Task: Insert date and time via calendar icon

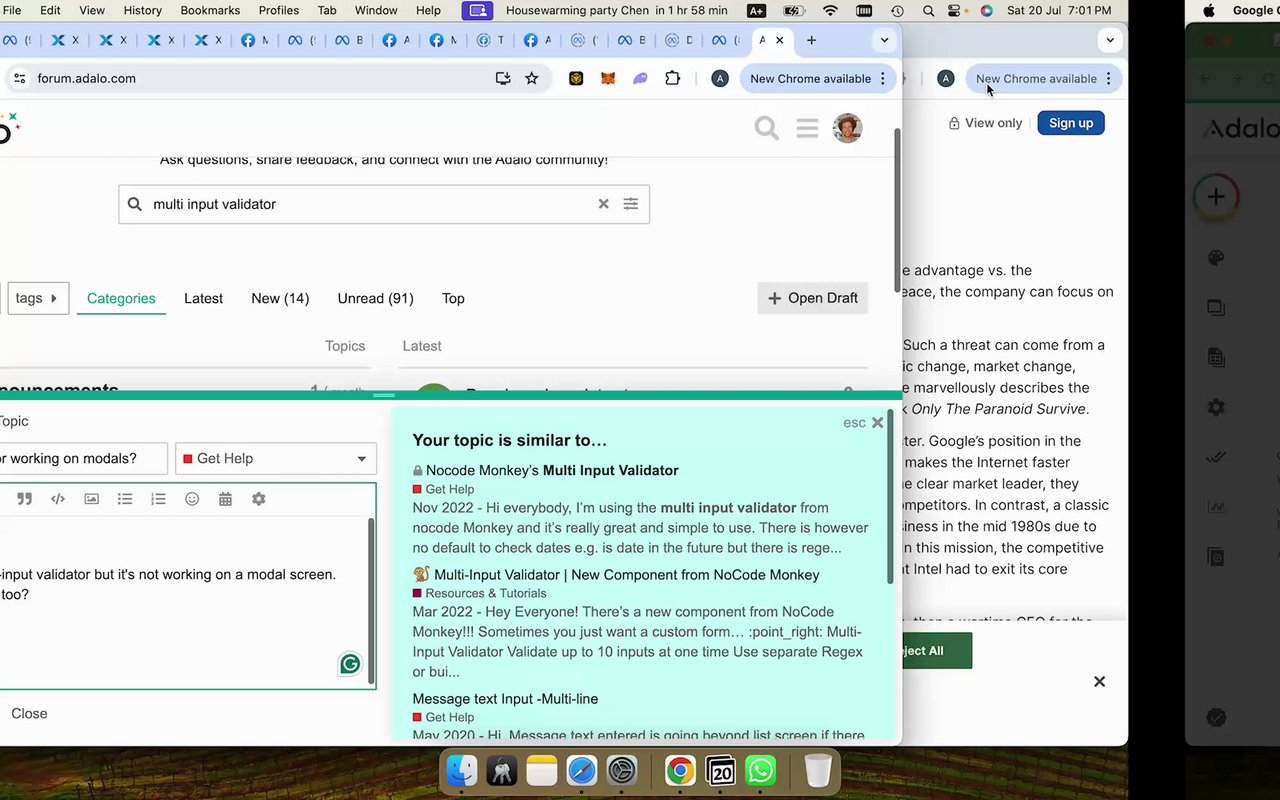Action: click(x=225, y=499)
